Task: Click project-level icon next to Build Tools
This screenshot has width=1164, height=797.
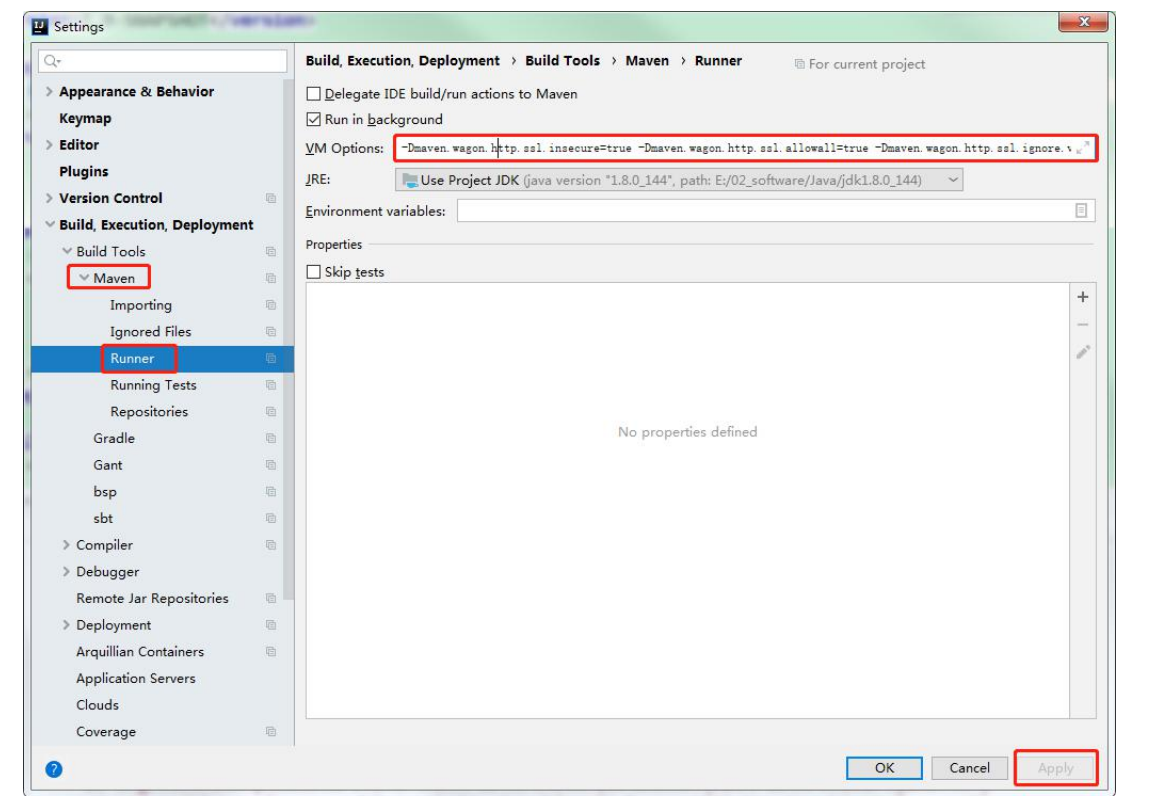Action: click(x=271, y=252)
